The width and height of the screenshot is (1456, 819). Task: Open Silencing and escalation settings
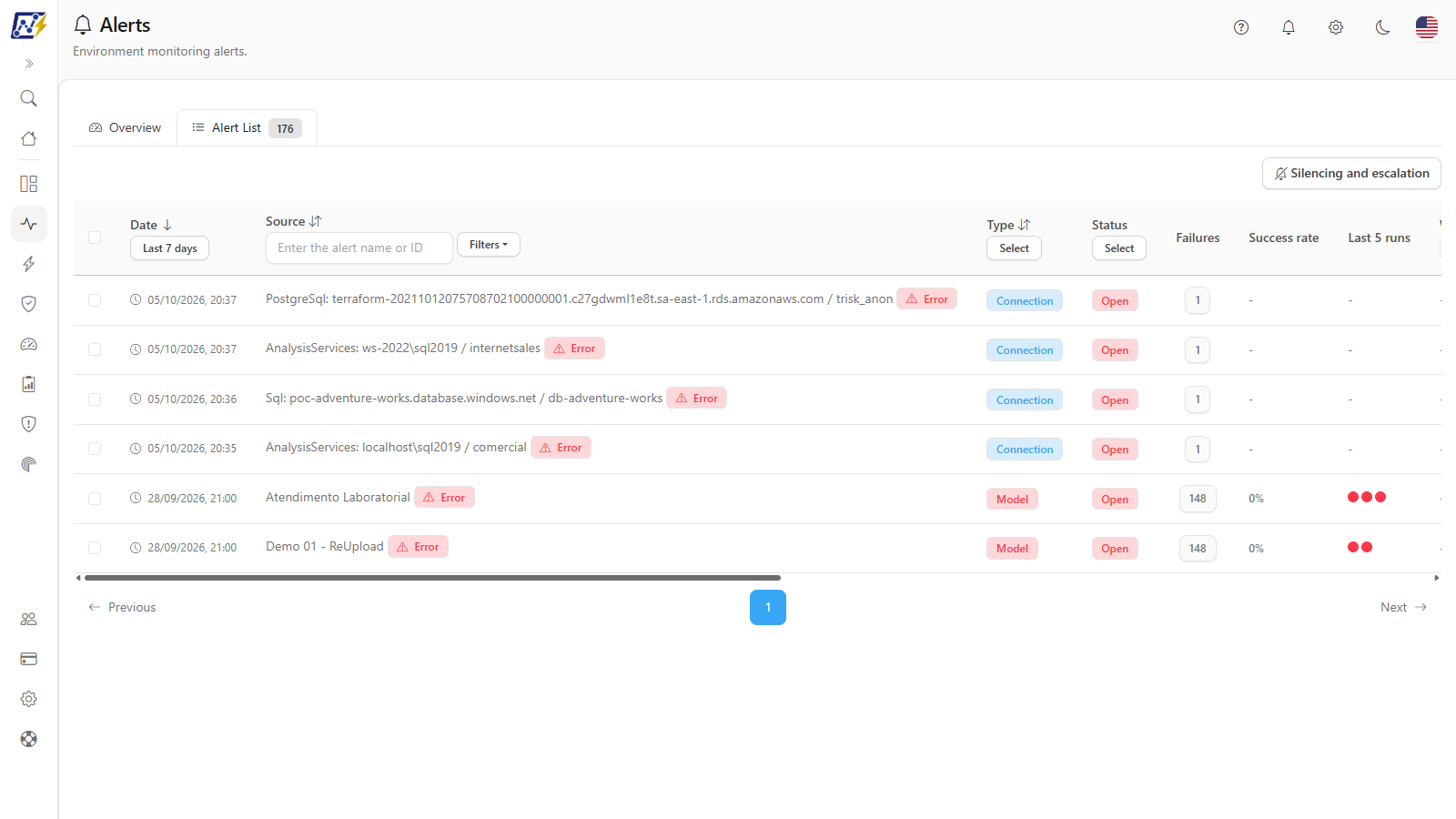(1351, 174)
